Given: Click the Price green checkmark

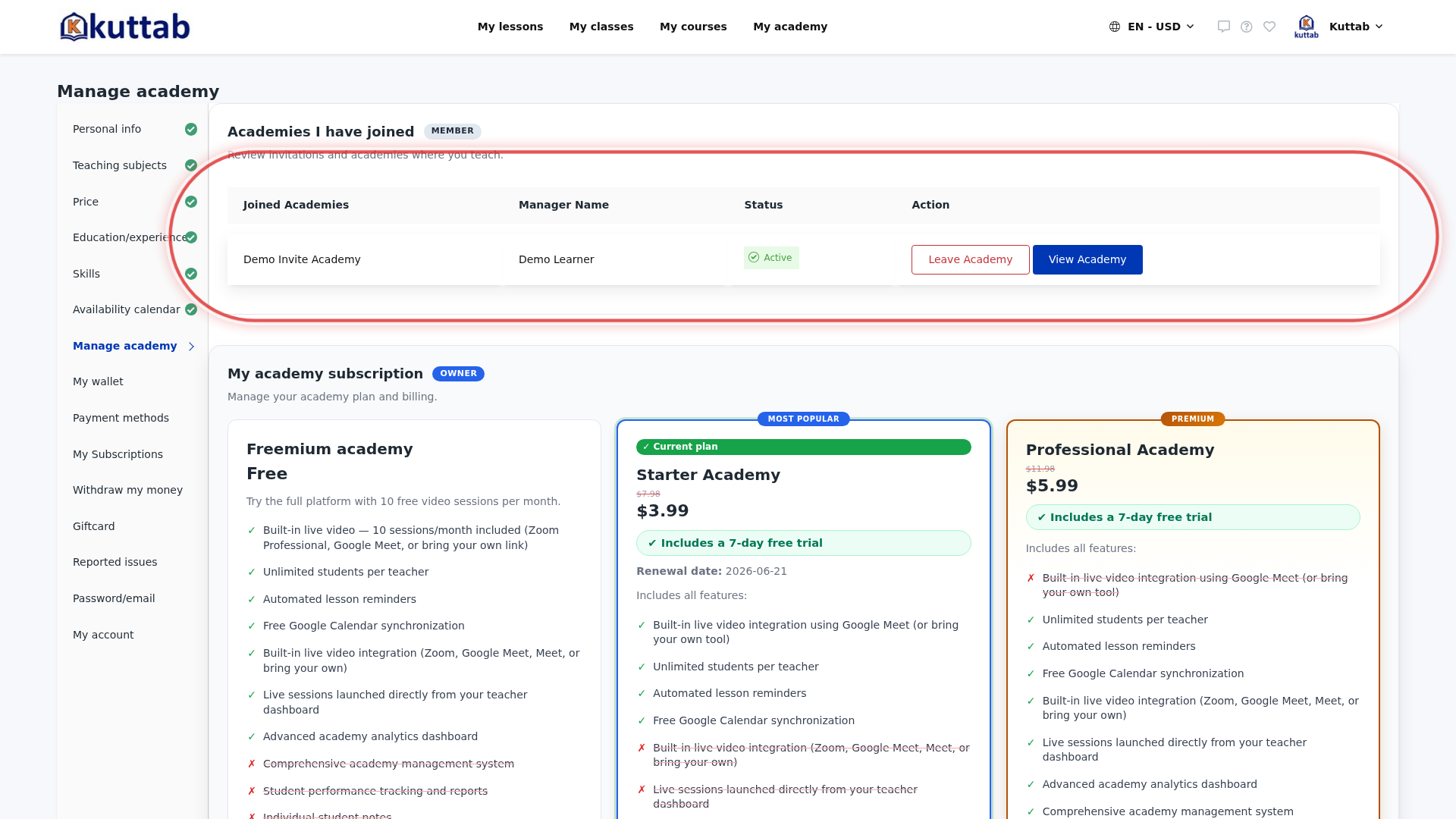Looking at the screenshot, I should click(191, 202).
